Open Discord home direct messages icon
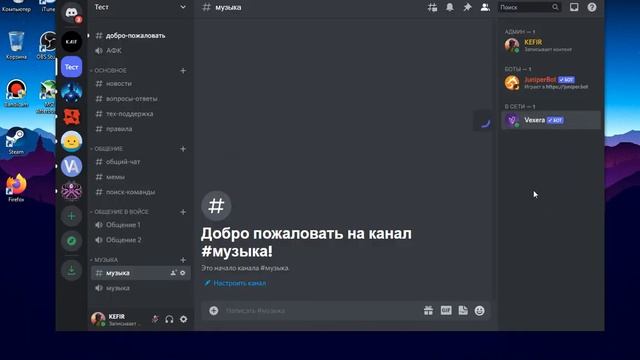The height and width of the screenshot is (360, 640). (x=71, y=12)
